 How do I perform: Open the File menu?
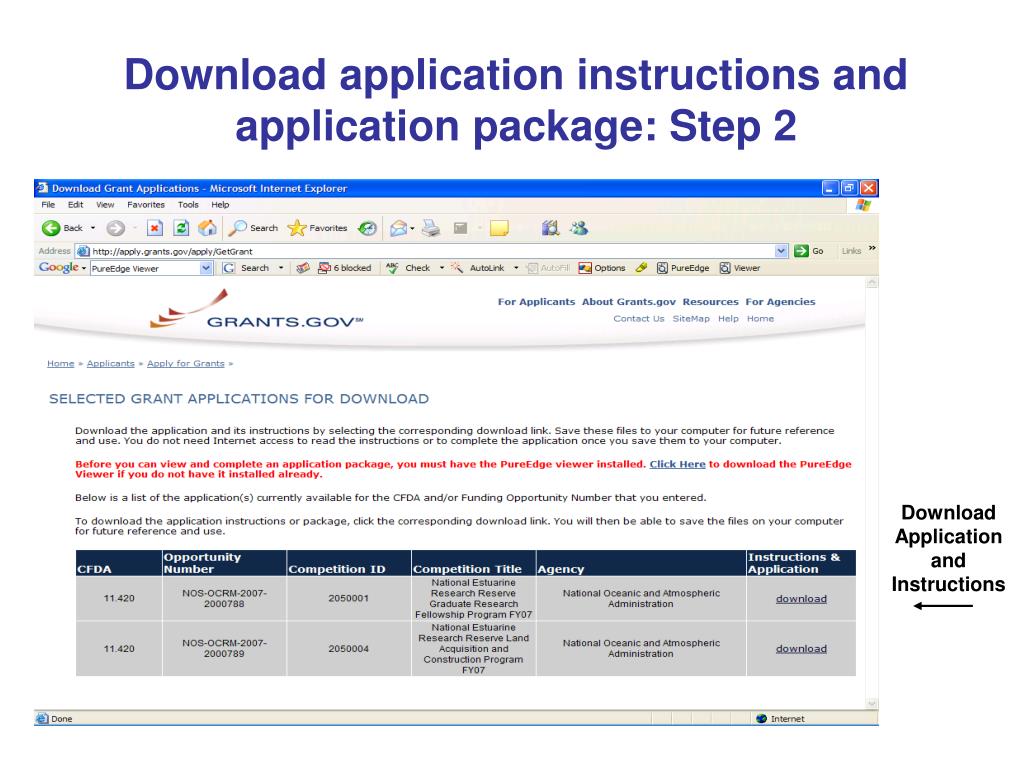[x=48, y=205]
